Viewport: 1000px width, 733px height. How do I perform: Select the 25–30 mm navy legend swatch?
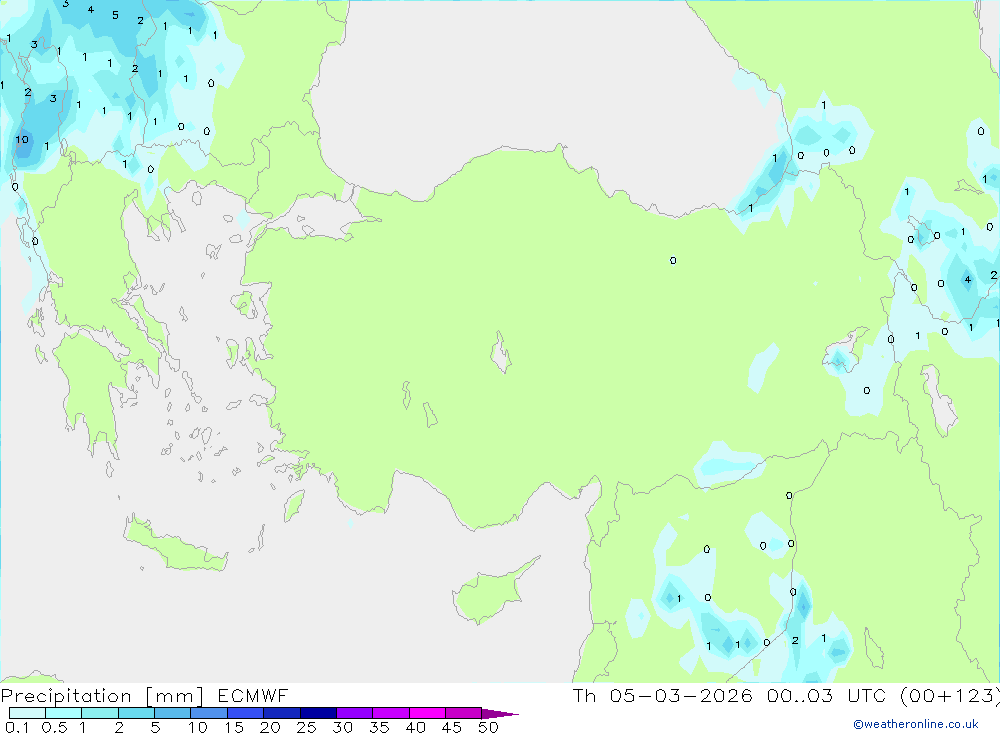[x=318, y=713]
